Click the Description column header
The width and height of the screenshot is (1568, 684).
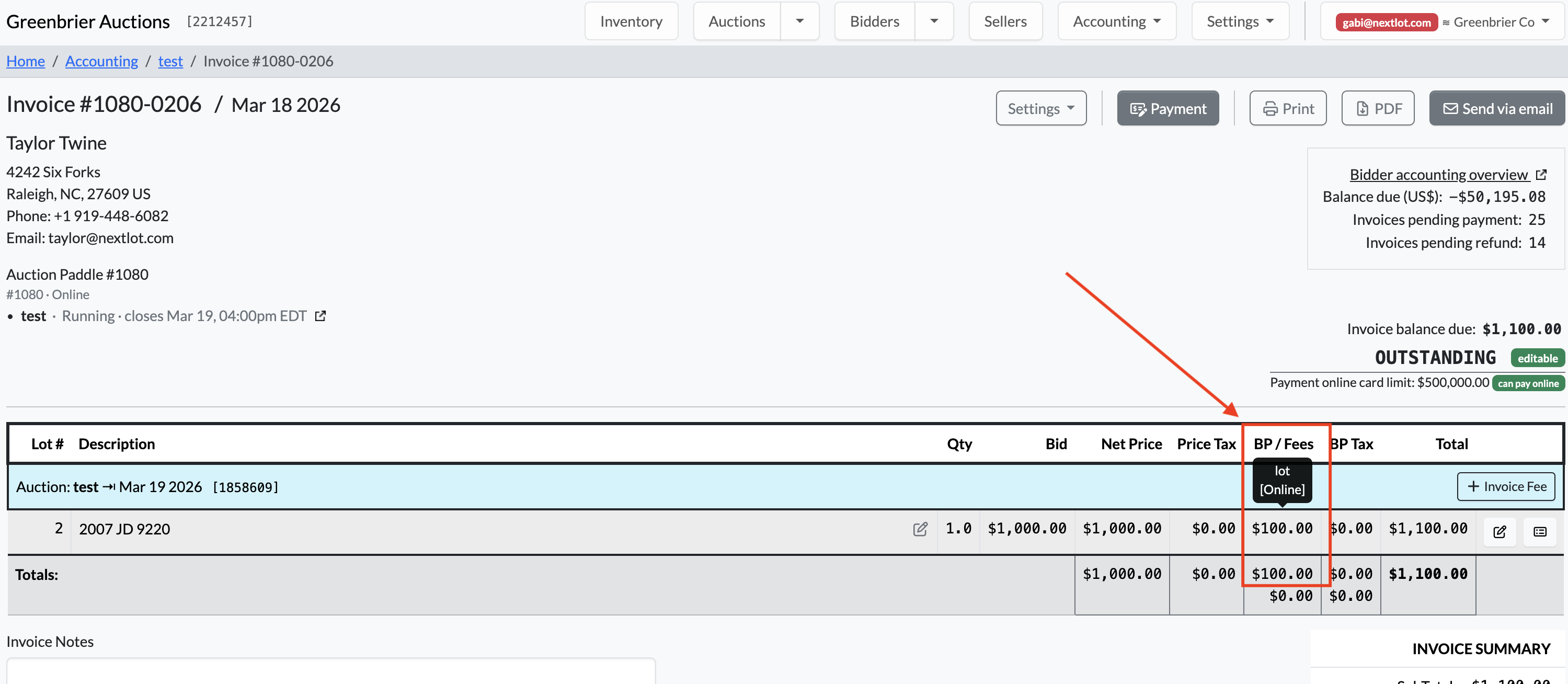pos(116,443)
